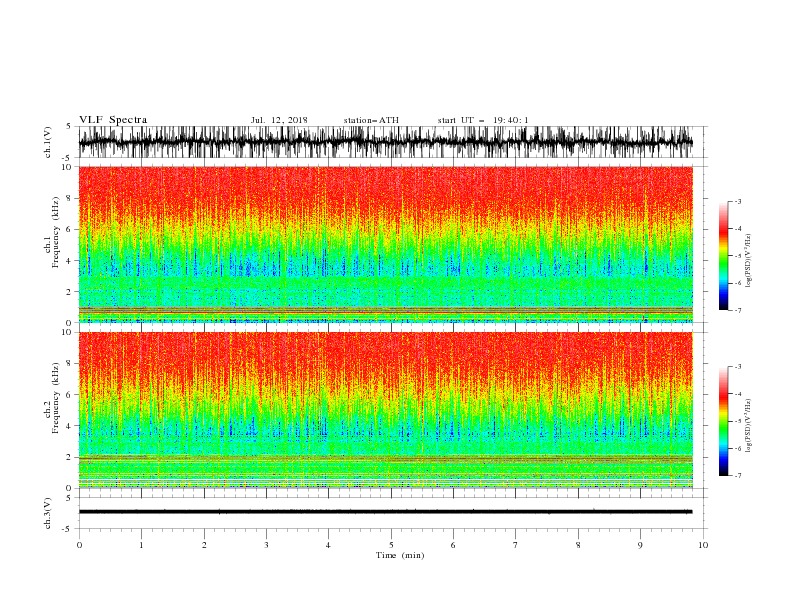792x612 pixels.
Task: Click the -5 label on ch.2 color bar
Action: point(738,421)
